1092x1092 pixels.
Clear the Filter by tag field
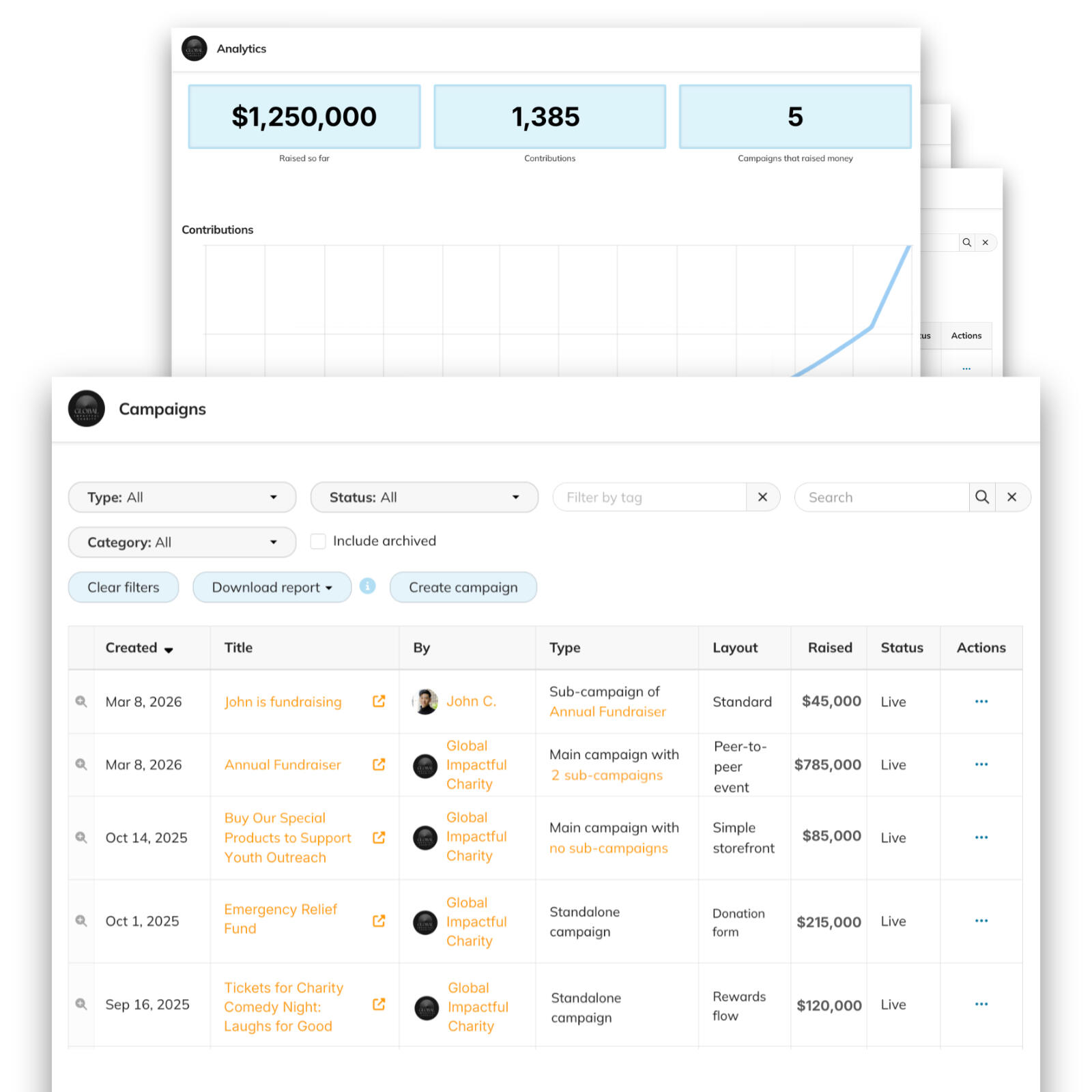point(762,497)
